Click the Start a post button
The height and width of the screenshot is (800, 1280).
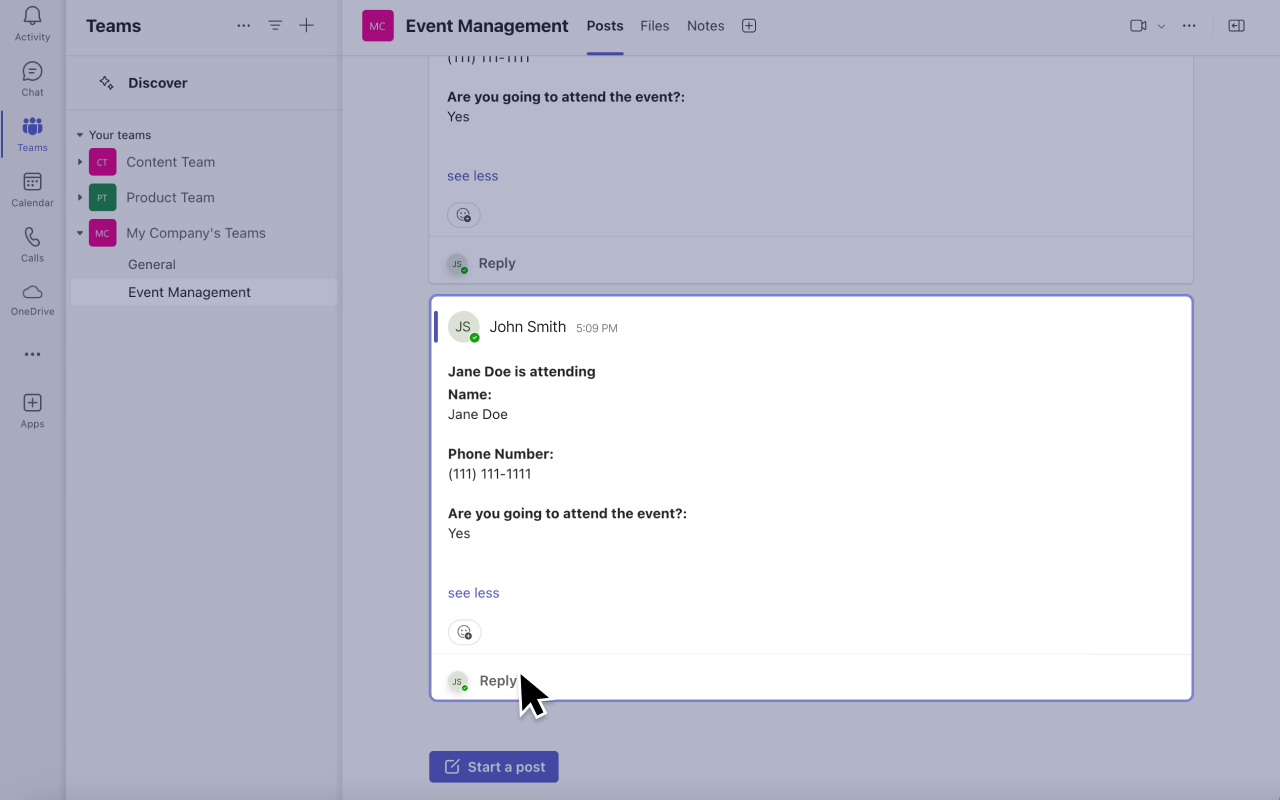point(493,766)
